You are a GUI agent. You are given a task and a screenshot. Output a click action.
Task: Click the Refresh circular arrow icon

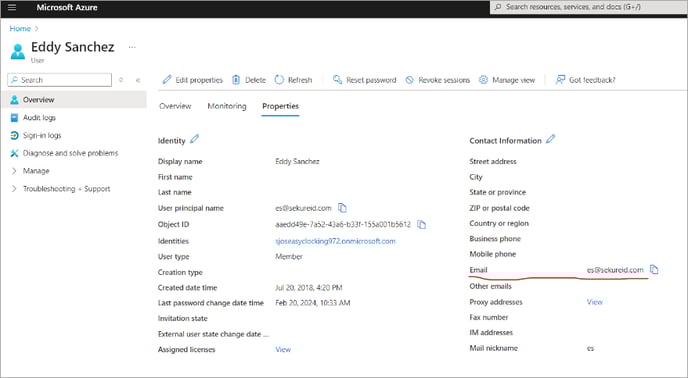tap(279, 79)
